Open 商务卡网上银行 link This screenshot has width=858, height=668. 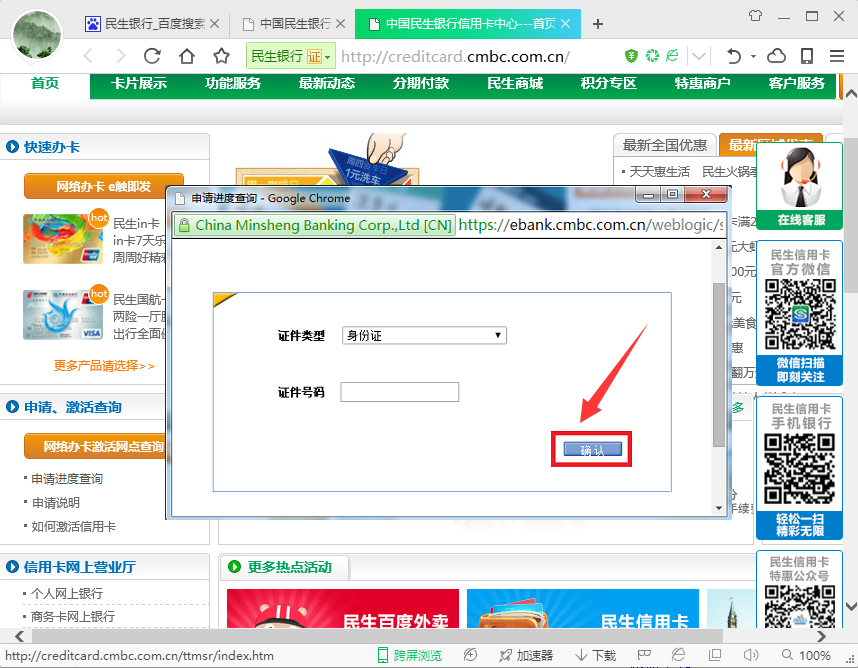click(x=73, y=617)
